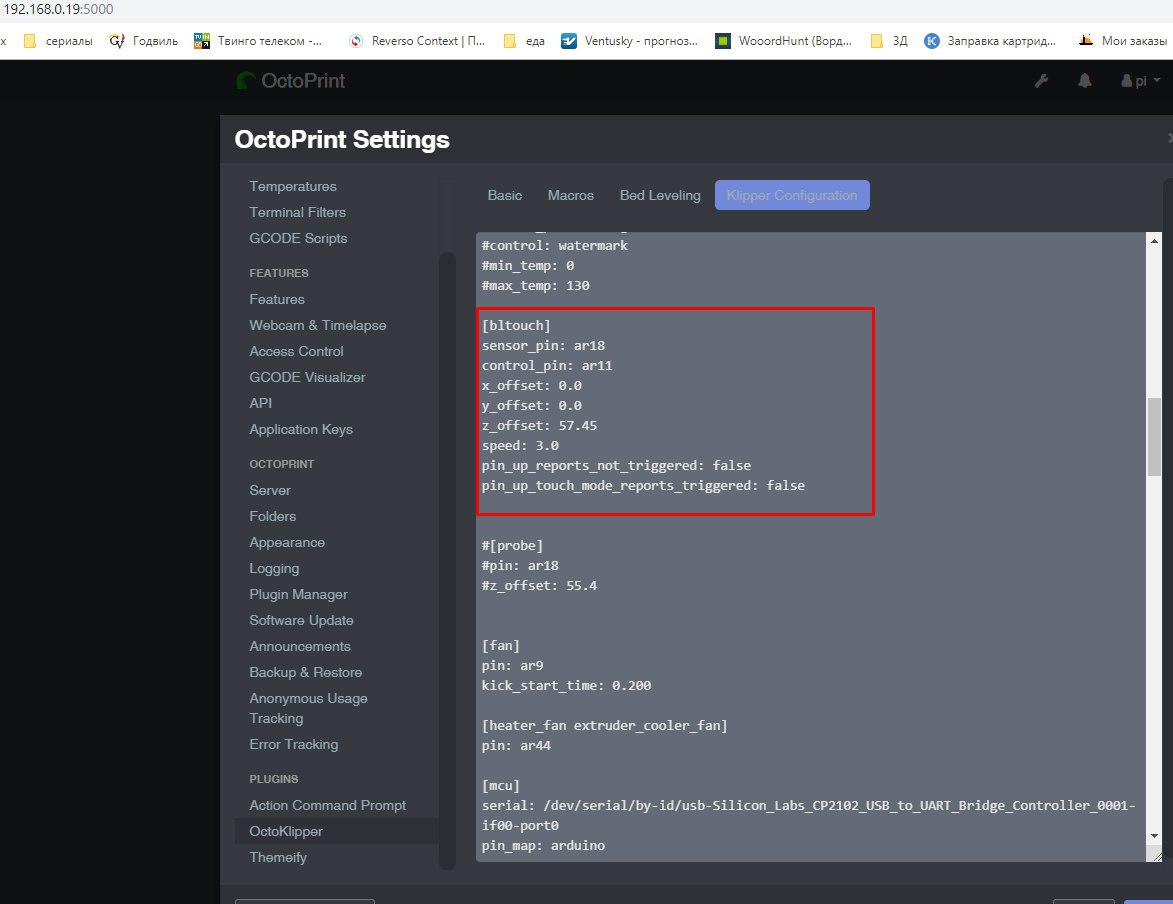Open the еда bookmark folder
1173x904 pixels.
(x=524, y=40)
